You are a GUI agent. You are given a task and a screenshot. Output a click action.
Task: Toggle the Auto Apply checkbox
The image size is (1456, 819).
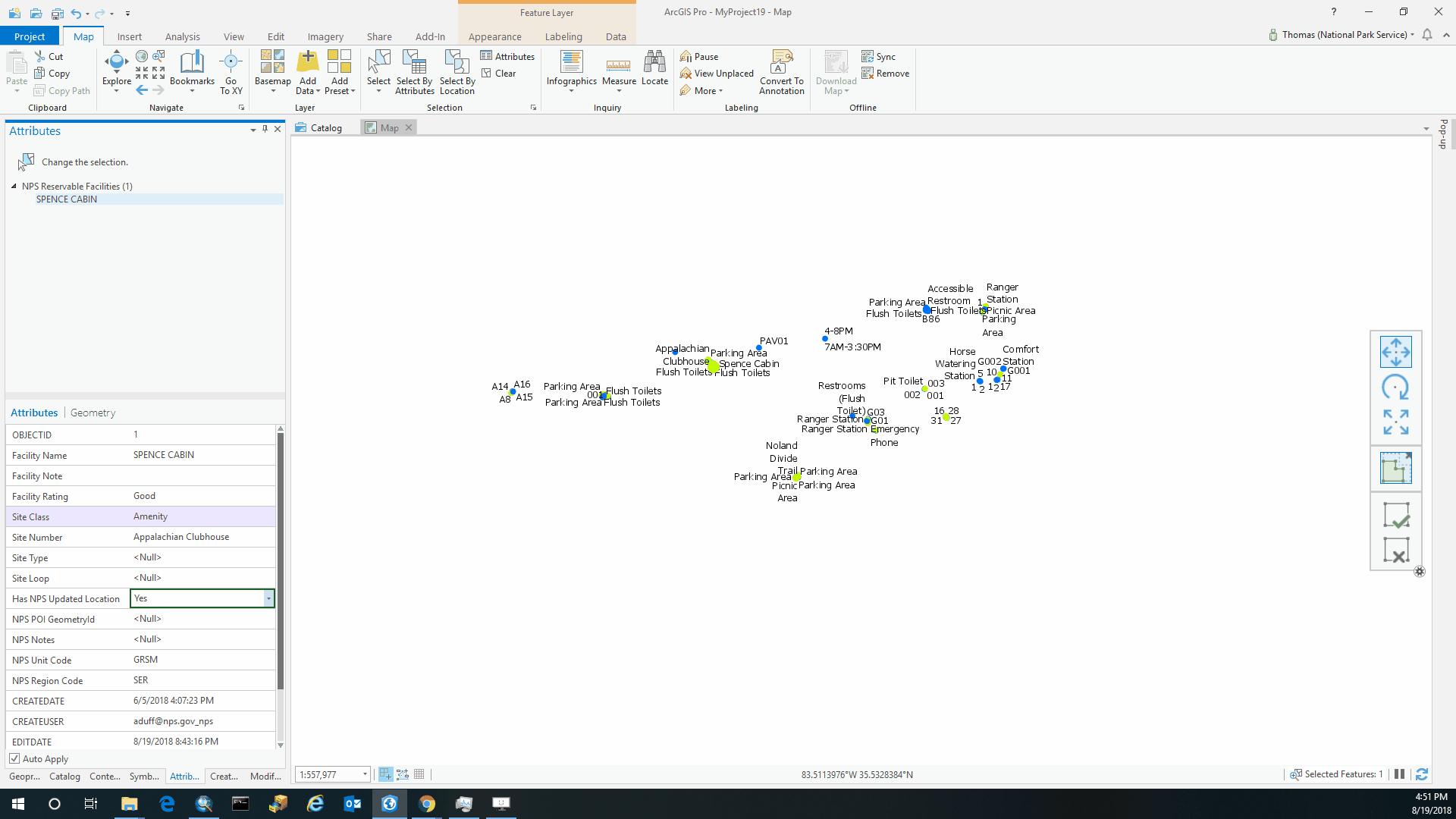click(14, 758)
